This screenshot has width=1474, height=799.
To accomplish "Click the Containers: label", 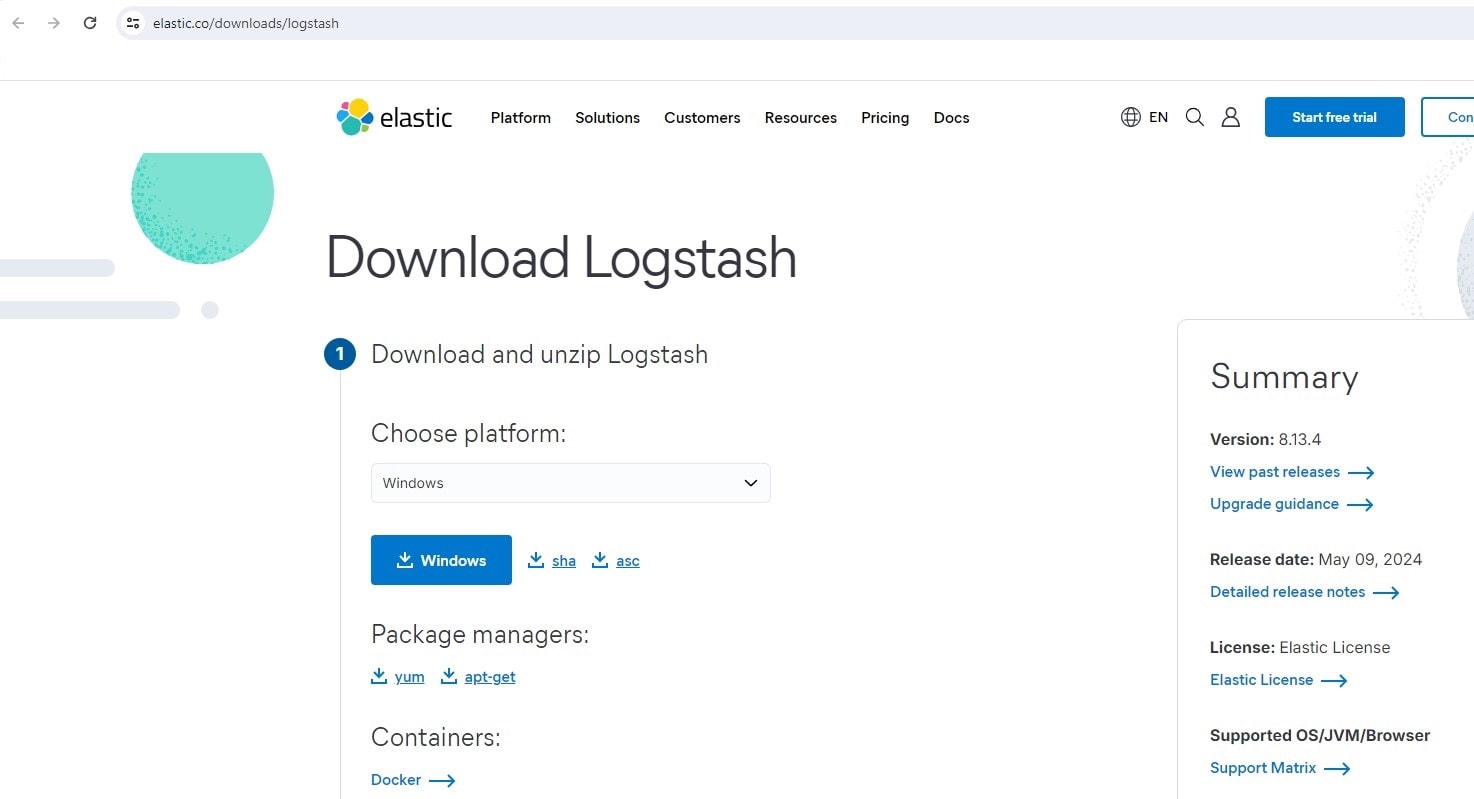I will point(436,737).
